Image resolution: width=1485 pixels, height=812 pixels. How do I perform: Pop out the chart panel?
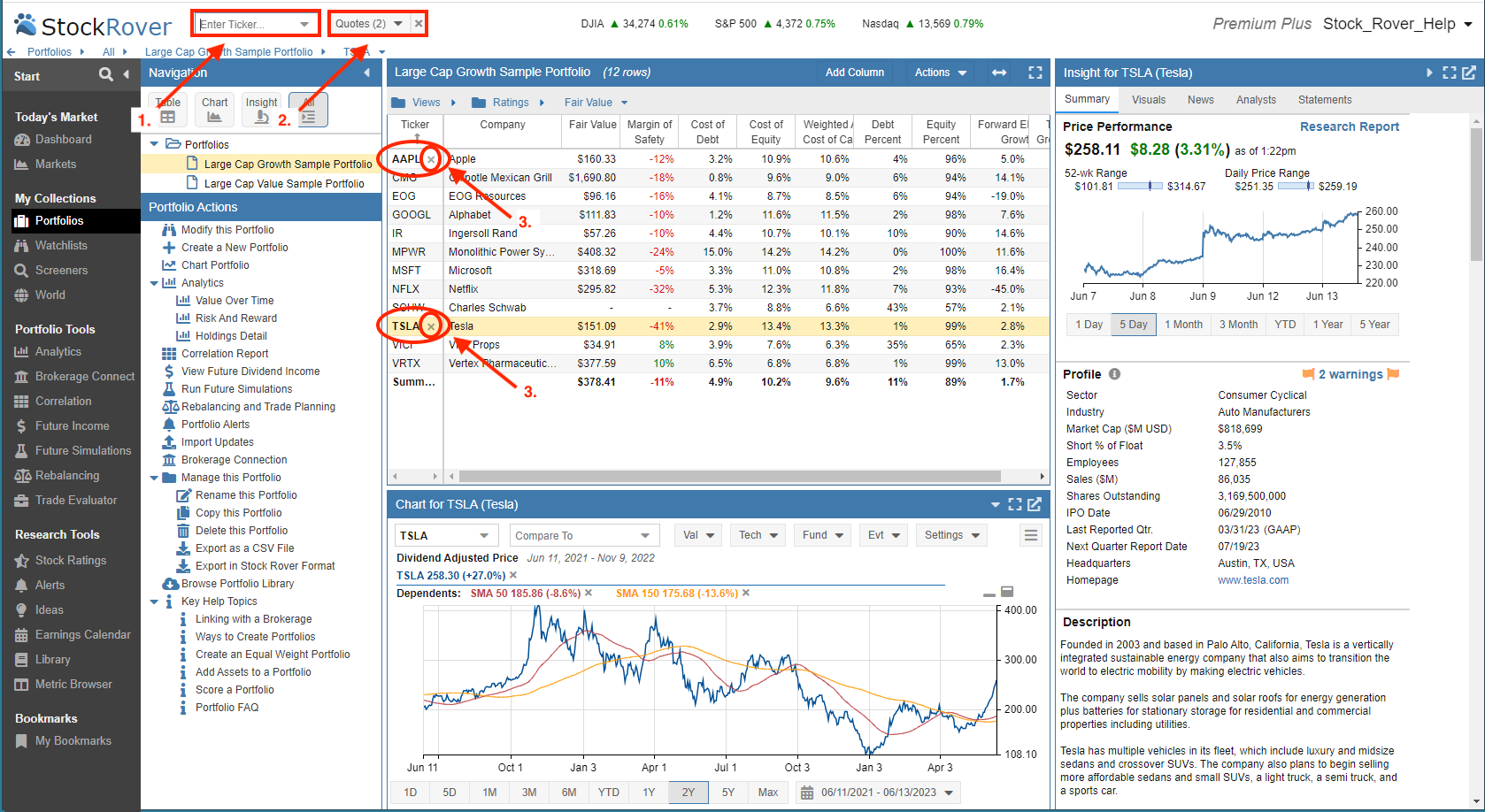[x=1035, y=504]
